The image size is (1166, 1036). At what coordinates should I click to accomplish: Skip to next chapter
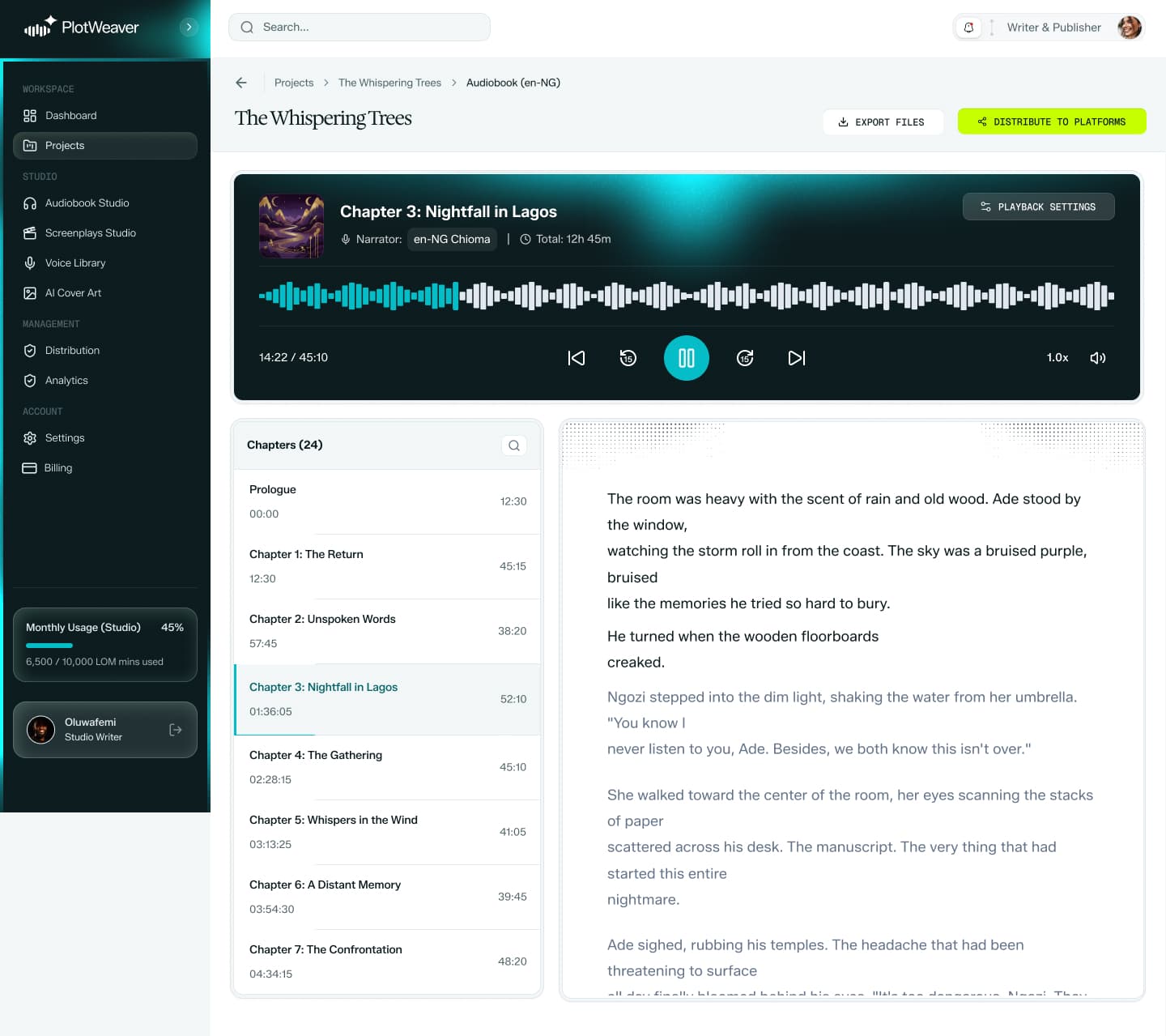click(797, 358)
